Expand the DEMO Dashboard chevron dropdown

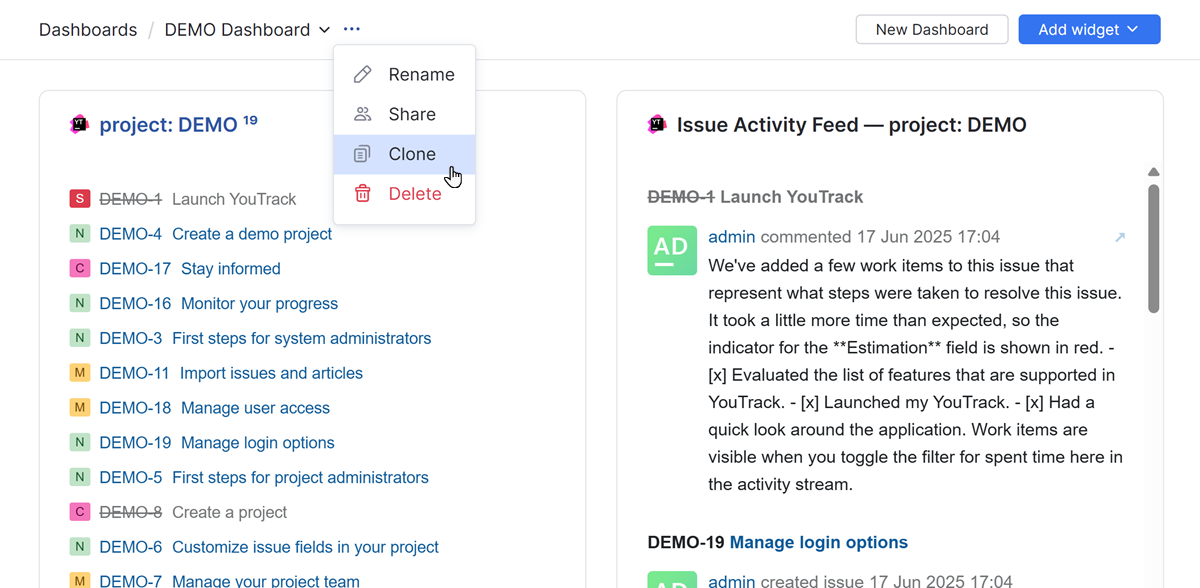(x=324, y=30)
